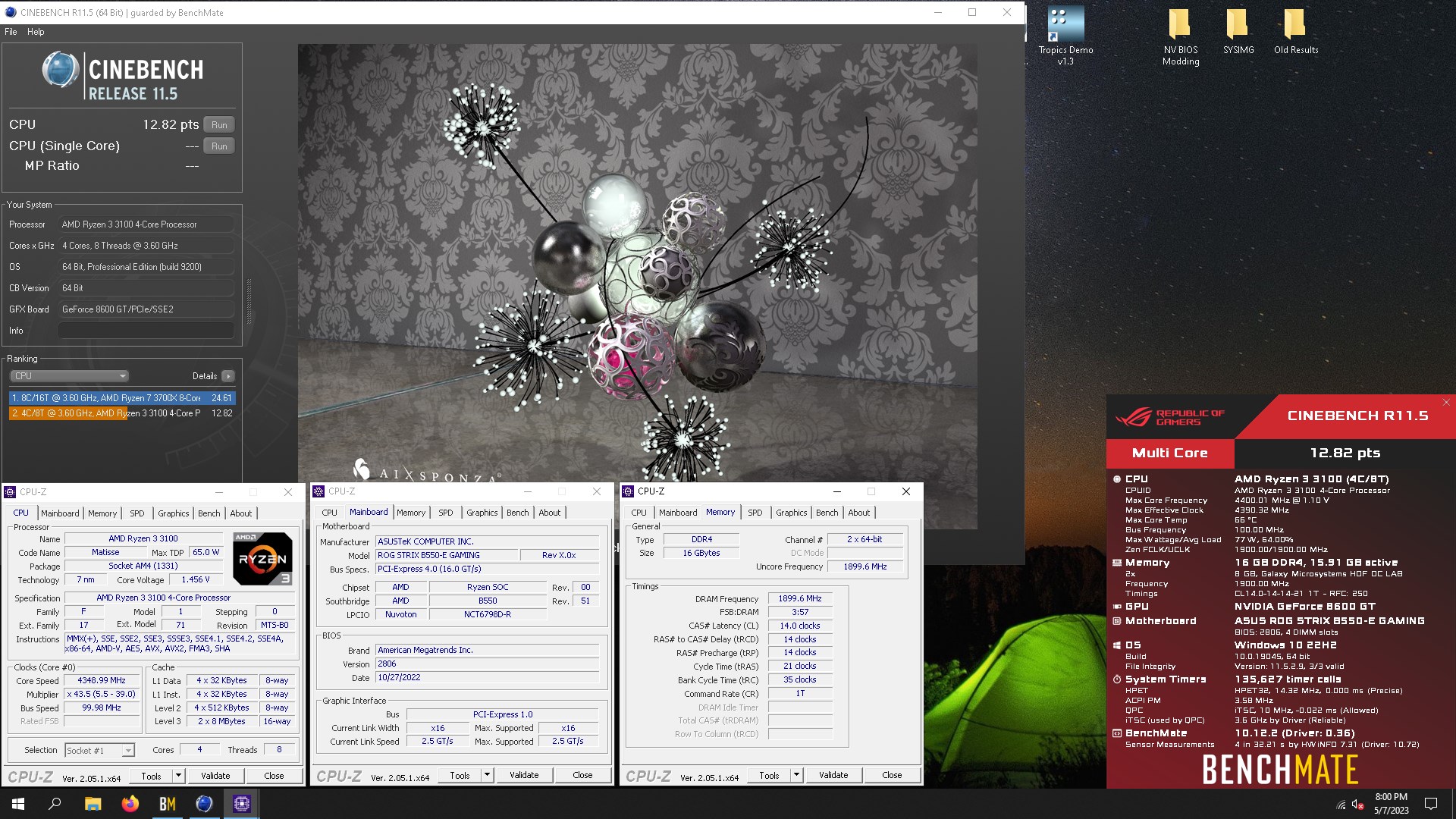Click the ASUSTeK COMPUTER INC. manufacturer field
Screen dimensions: 1456x819
(x=488, y=541)
